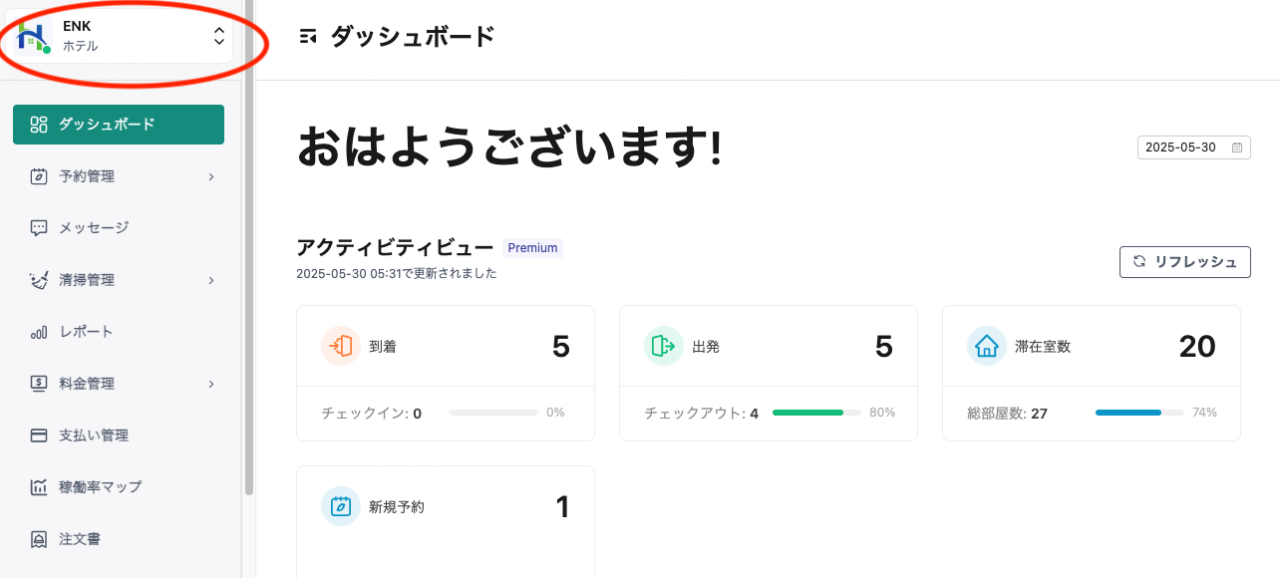Open 稼働率マップ from the sidebar
The image size is (1280, 578).
[x=100, y=487]
